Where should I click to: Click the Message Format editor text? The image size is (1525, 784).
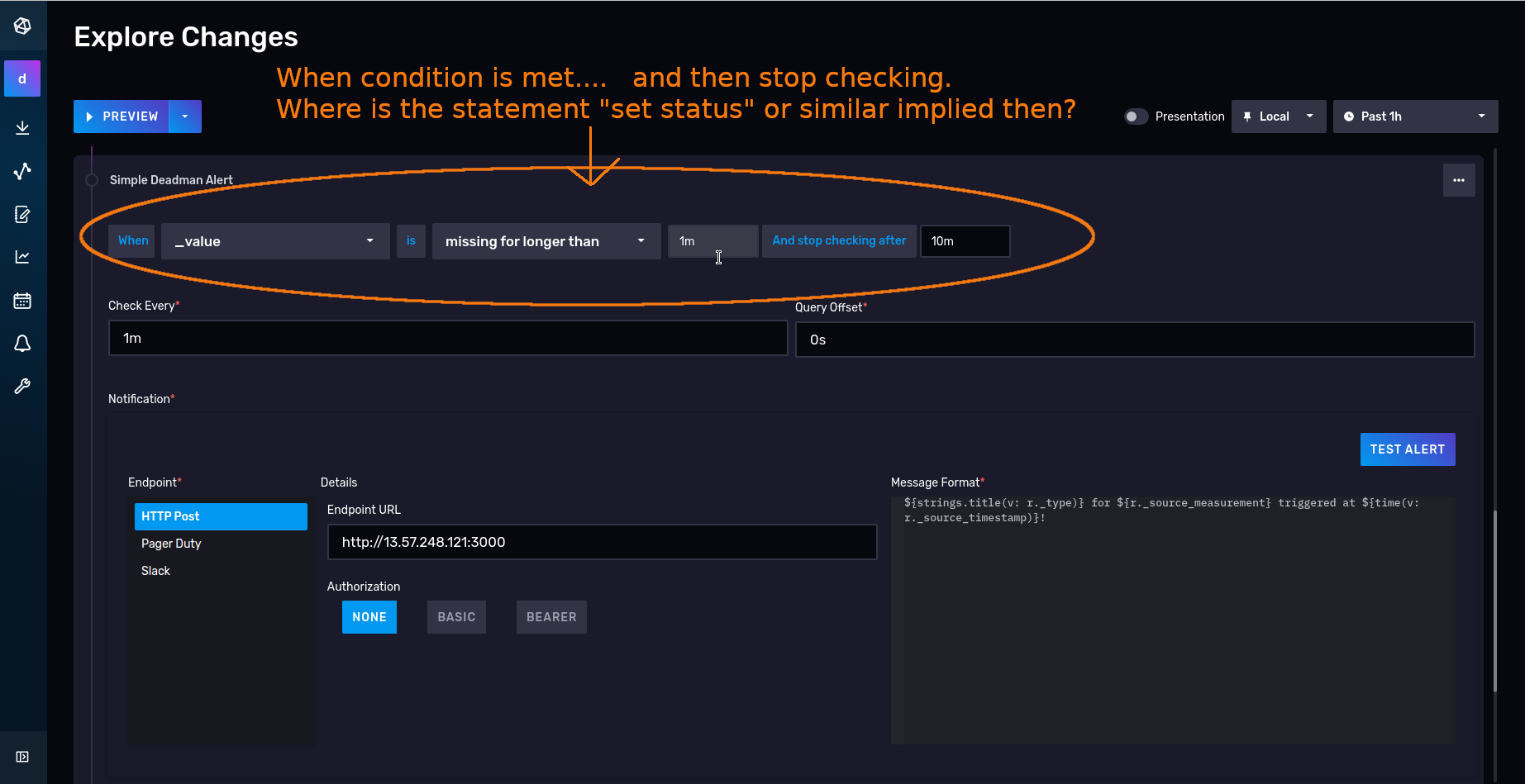[1161, 510]
